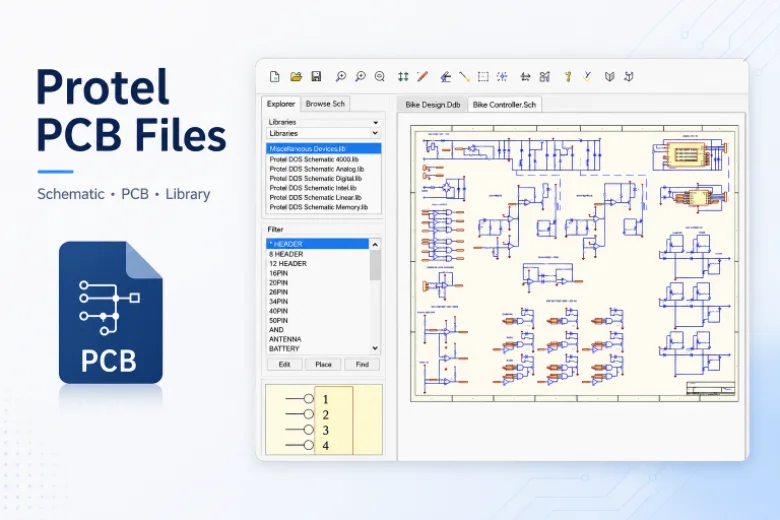Select 8 HEADER in component list
Image resolution: width=780 pixels, height=520 pixels.
(318, 254)
